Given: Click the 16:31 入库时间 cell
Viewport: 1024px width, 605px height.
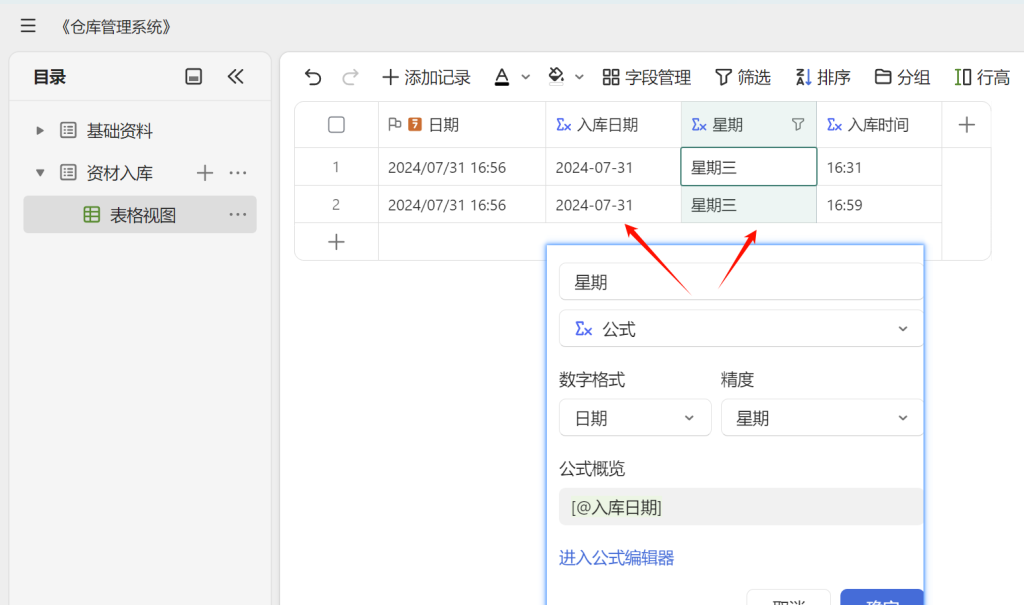Looking at the screenshot, I should (x=879, y=167).
